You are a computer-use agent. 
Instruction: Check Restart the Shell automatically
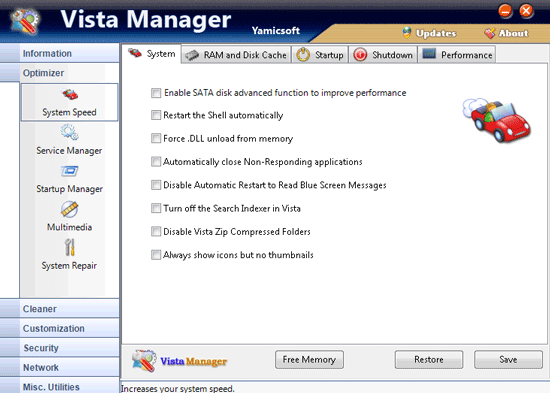point(156,115)
